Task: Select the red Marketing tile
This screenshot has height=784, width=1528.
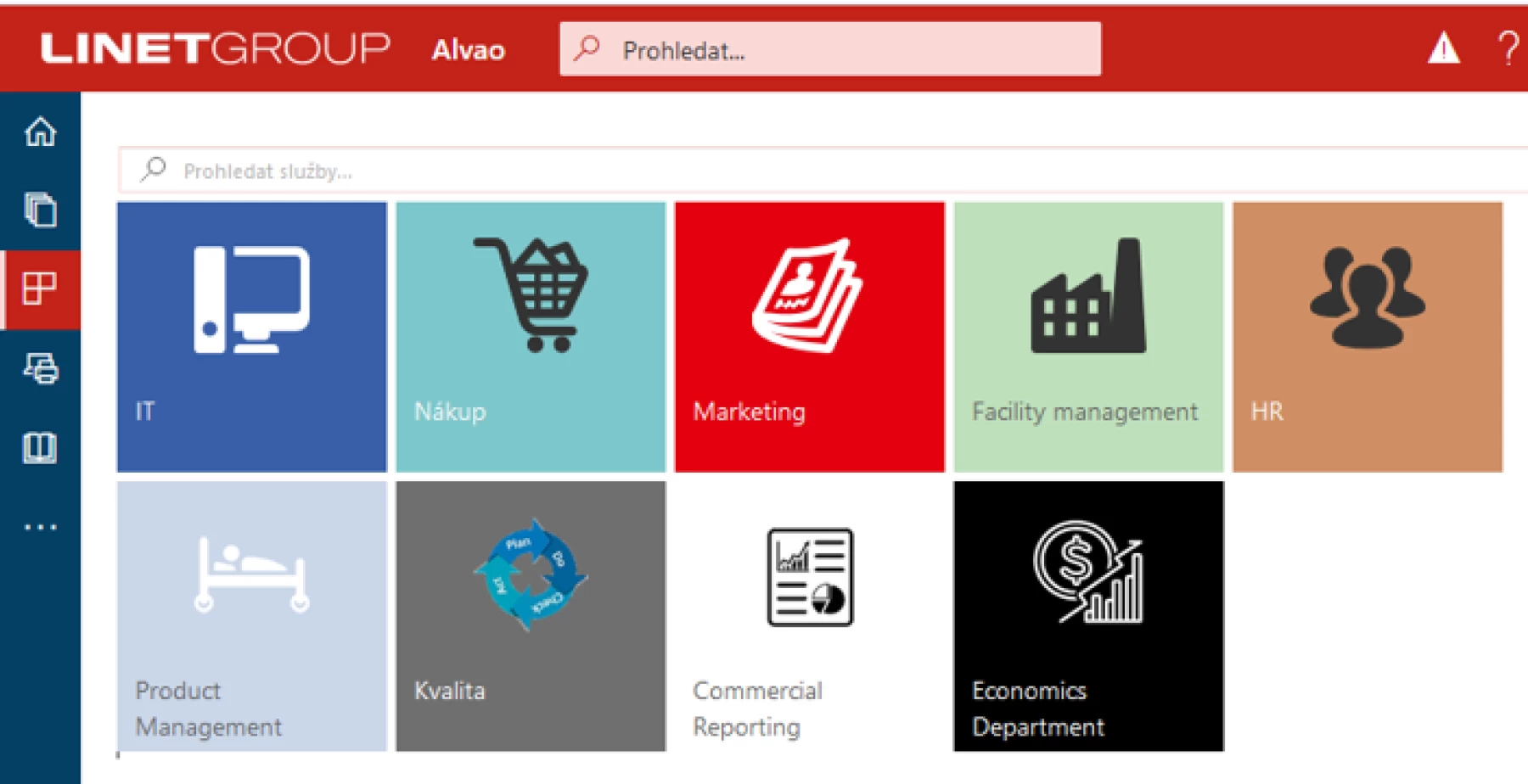Action: pyautogui.click(x=810, y=336)
